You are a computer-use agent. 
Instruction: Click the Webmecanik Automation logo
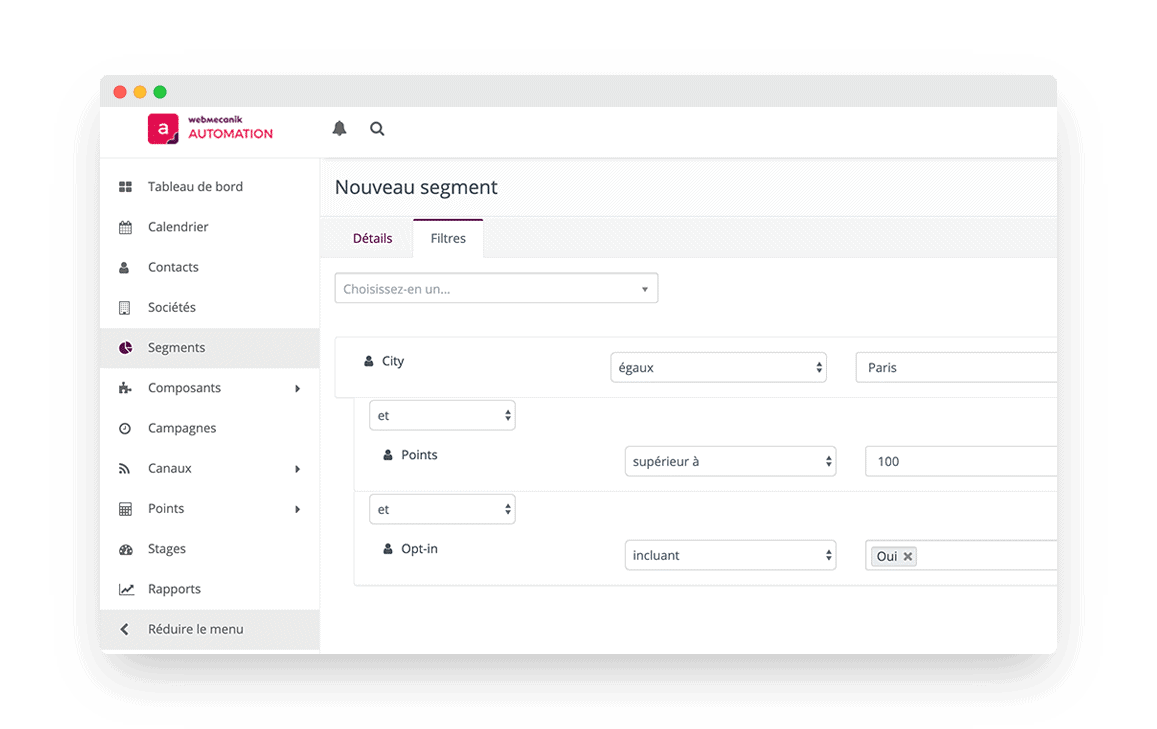[210, 128]
